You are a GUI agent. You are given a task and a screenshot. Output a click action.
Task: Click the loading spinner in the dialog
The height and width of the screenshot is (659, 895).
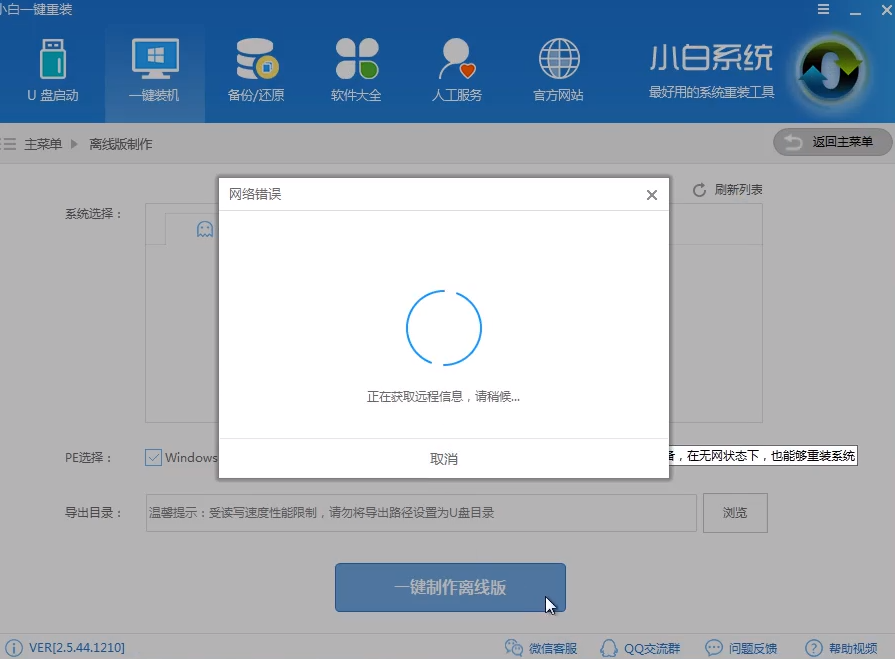point(444,327)
